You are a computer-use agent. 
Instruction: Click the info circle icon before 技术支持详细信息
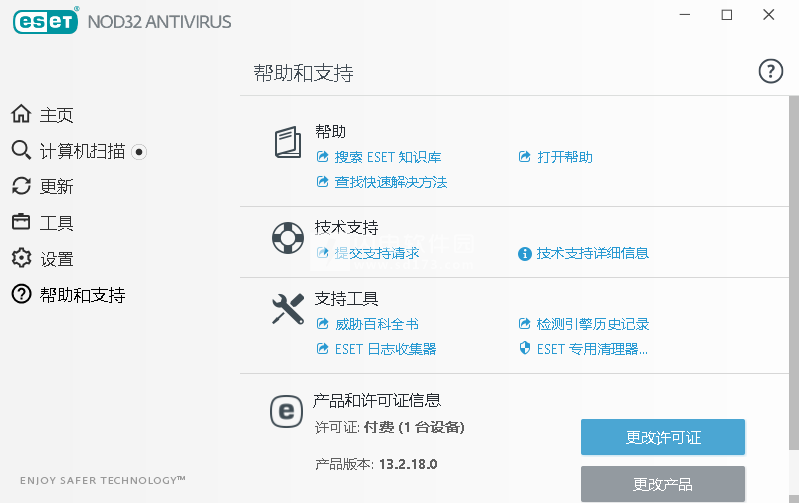(524, 253)
